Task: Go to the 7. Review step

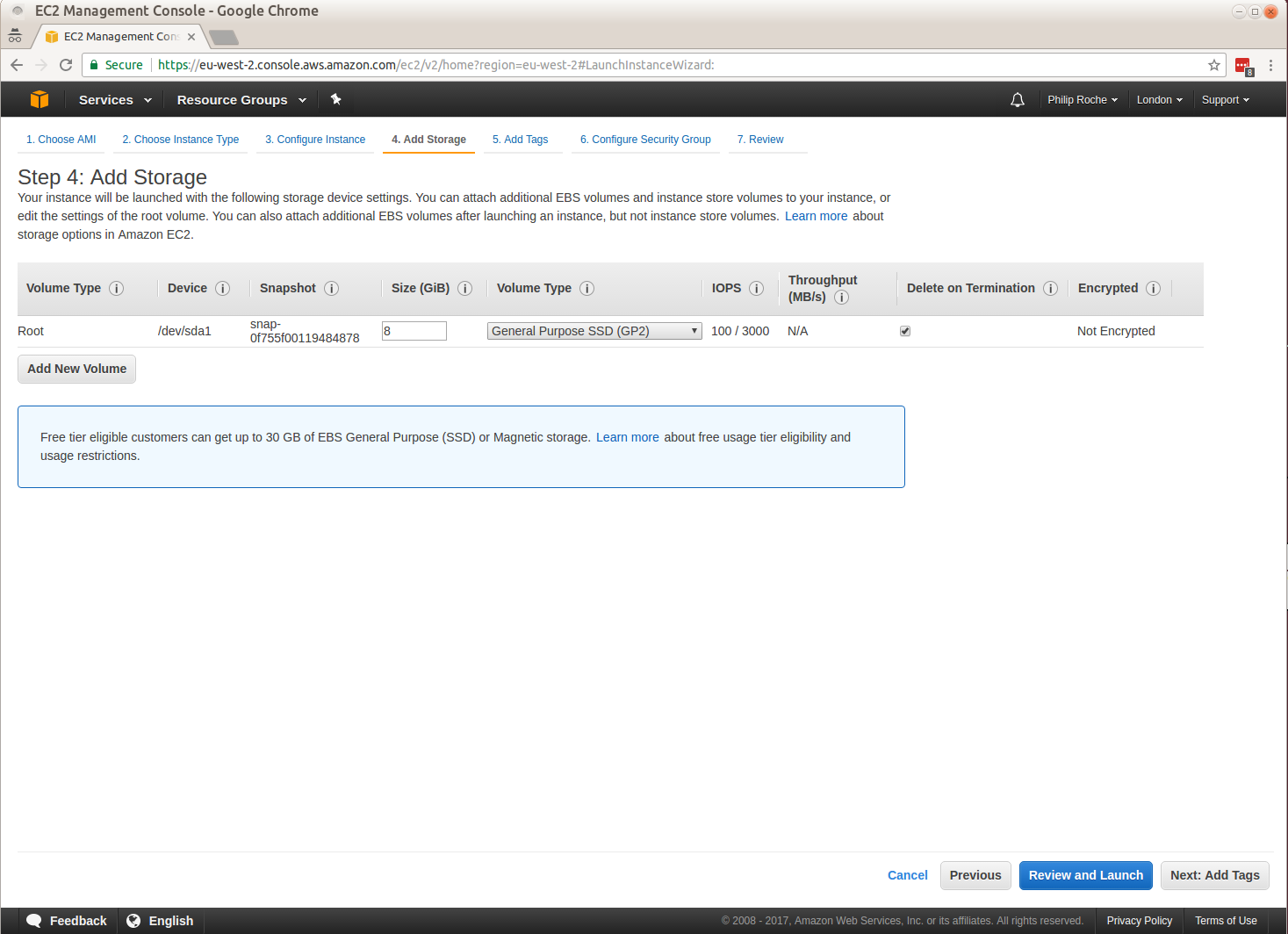Action: point(760,140)
